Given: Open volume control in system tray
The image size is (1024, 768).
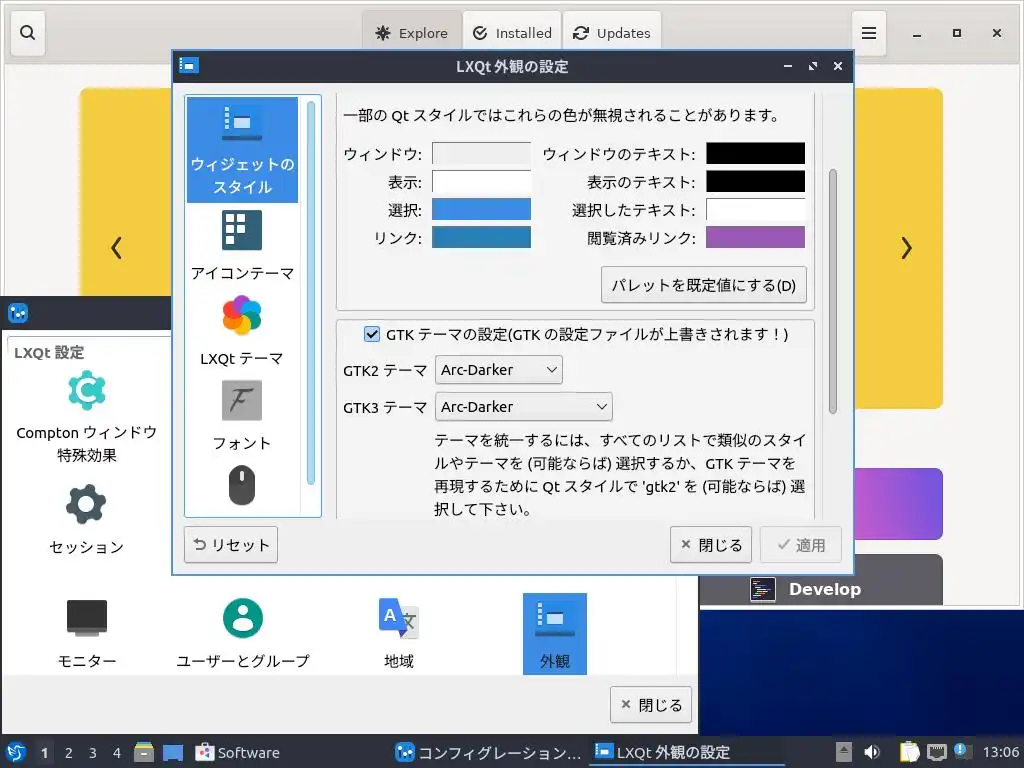Looking at the screenshot, I should coord(872,752).
